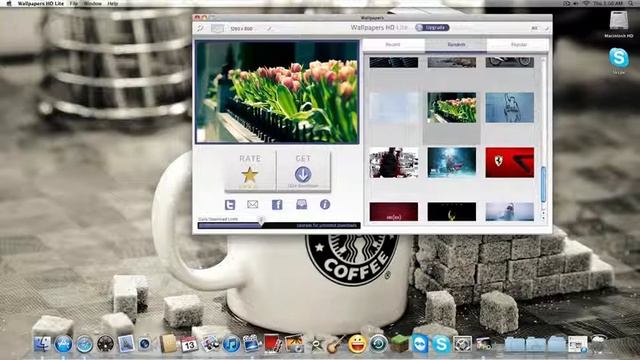Click the blue download arrow under GET
The height and width of the screenshot is (360, 640).
pos(303,174)
